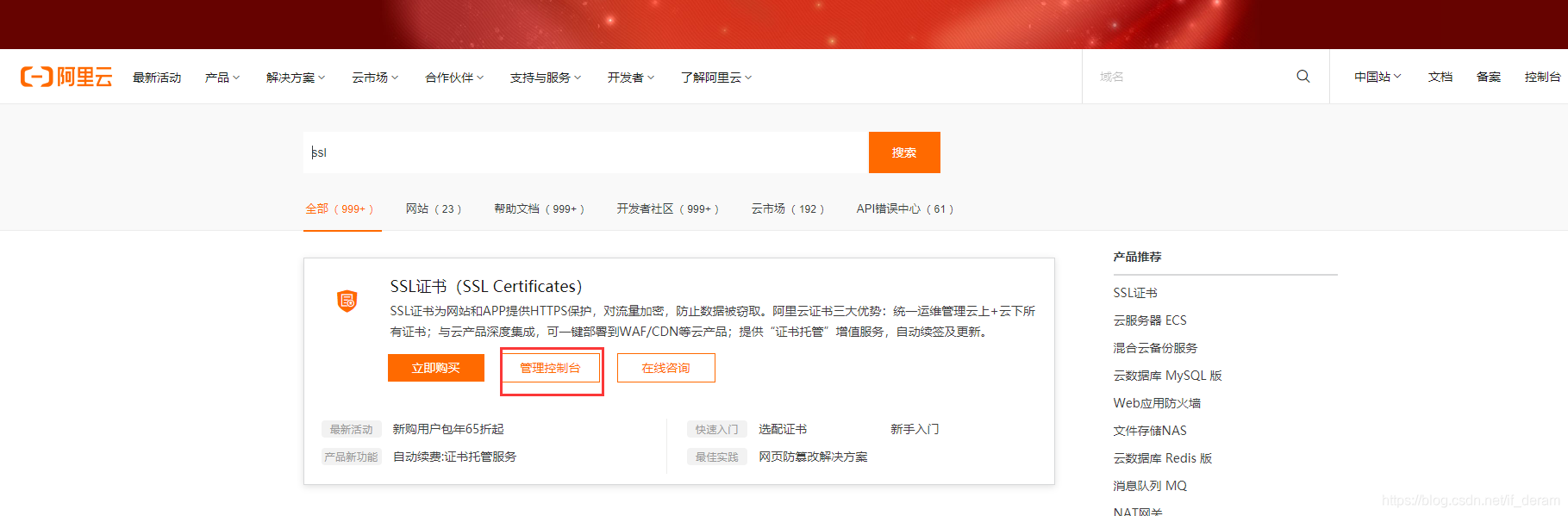
Task: Click the 快速入门 tag label
Action: 717,429
